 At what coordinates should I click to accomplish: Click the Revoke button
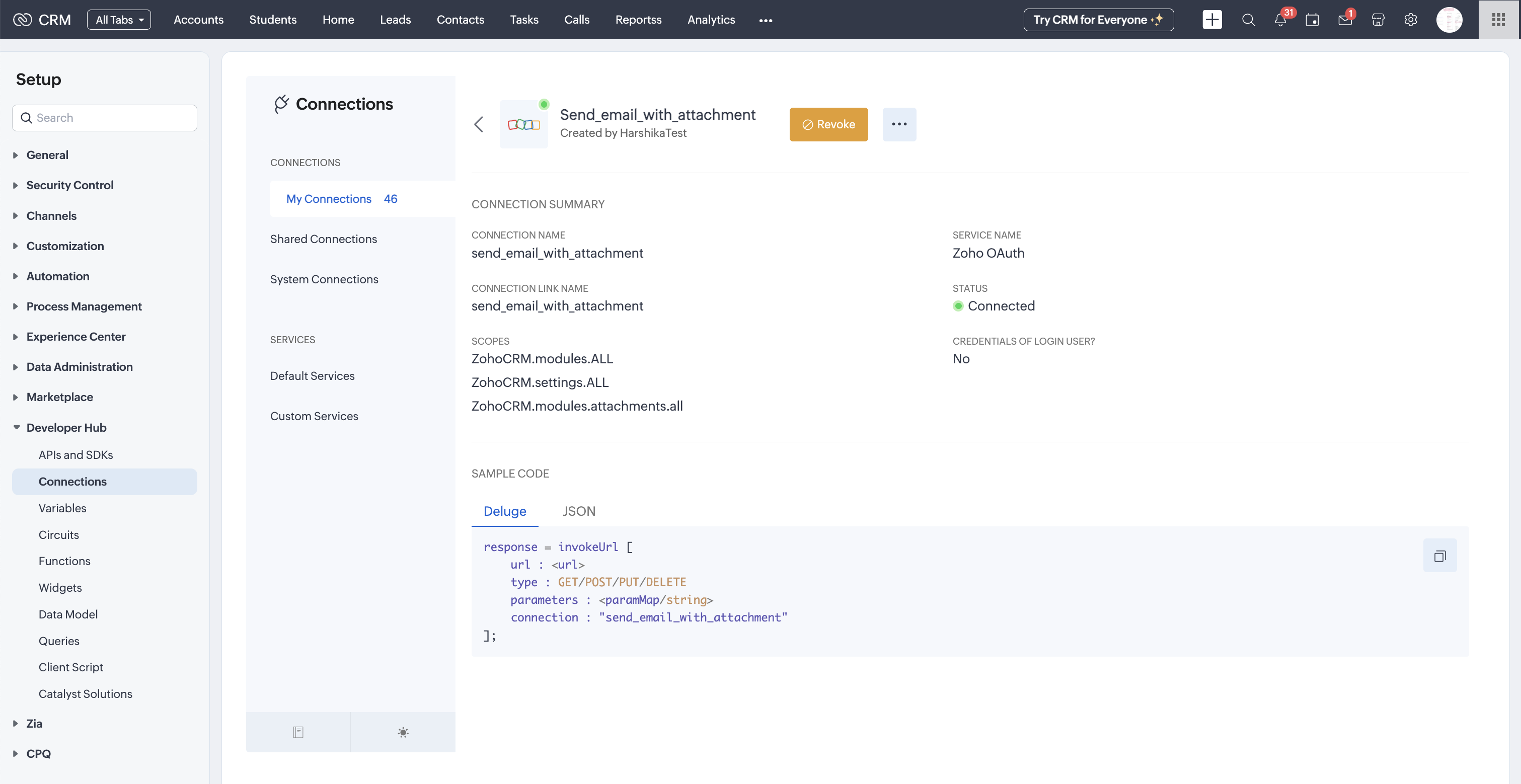pos(828,125)
